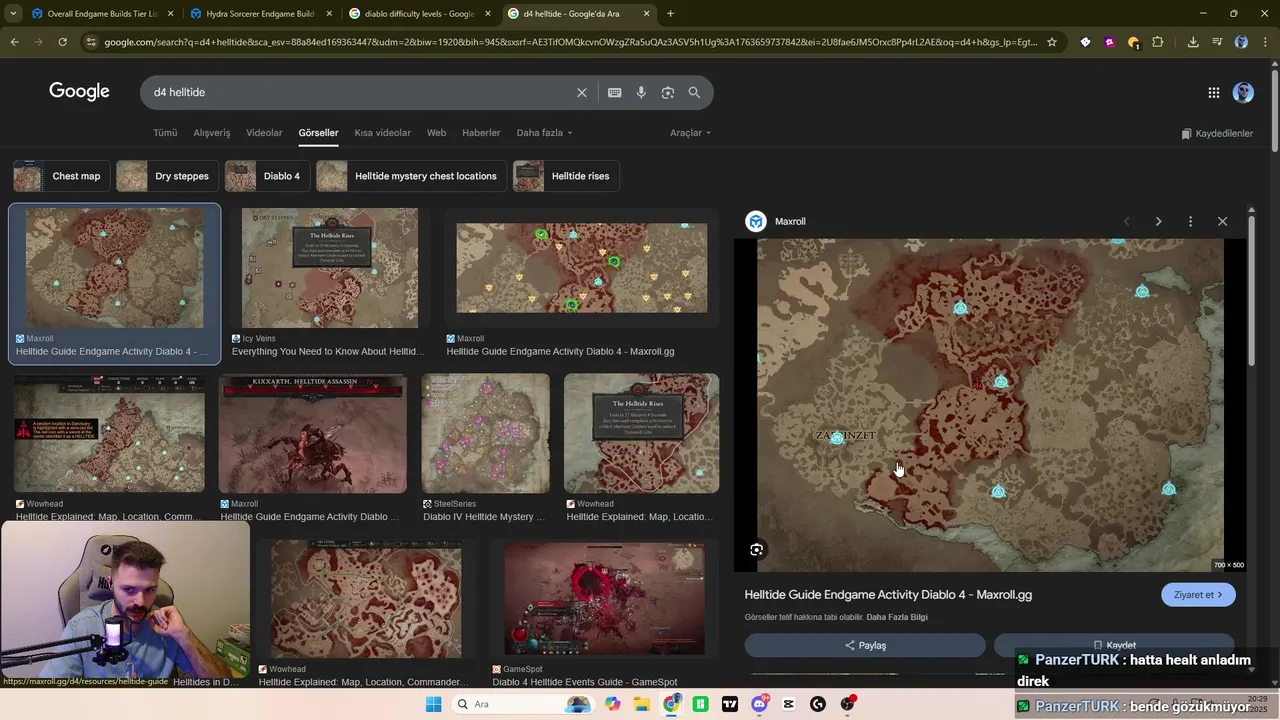Reload the current page

click(x=62, y=42)
